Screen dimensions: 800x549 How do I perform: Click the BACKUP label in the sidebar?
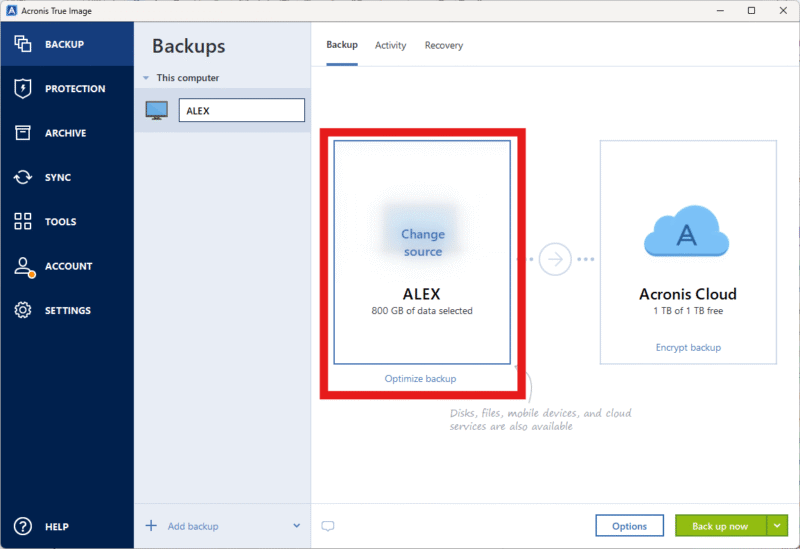pos(64,44)
